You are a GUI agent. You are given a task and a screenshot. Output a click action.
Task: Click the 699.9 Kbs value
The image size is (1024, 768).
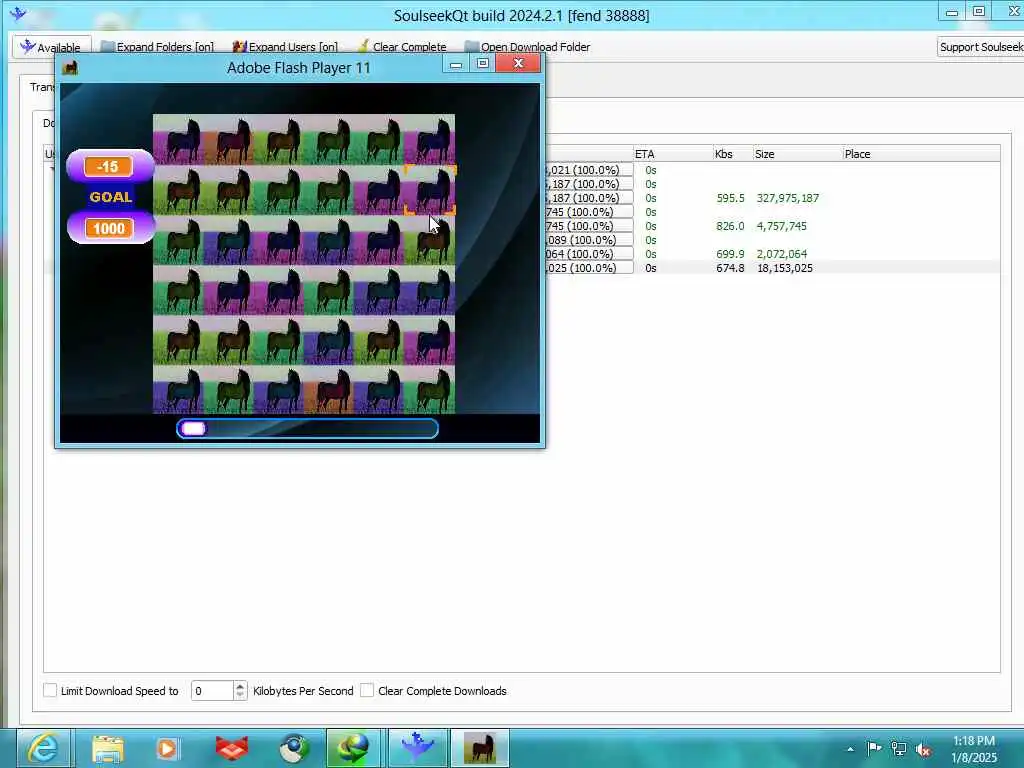click(730, 254)
